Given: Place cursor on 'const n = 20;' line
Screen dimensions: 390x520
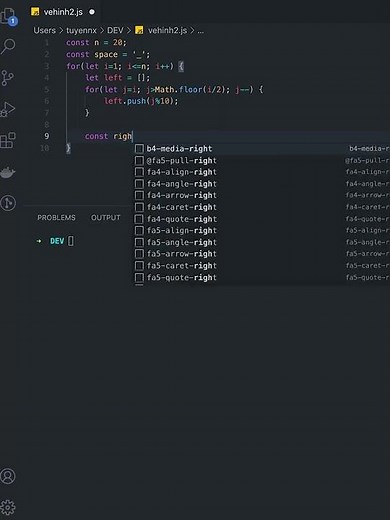Looking at the screenshot, I should (x=96, y=43).
